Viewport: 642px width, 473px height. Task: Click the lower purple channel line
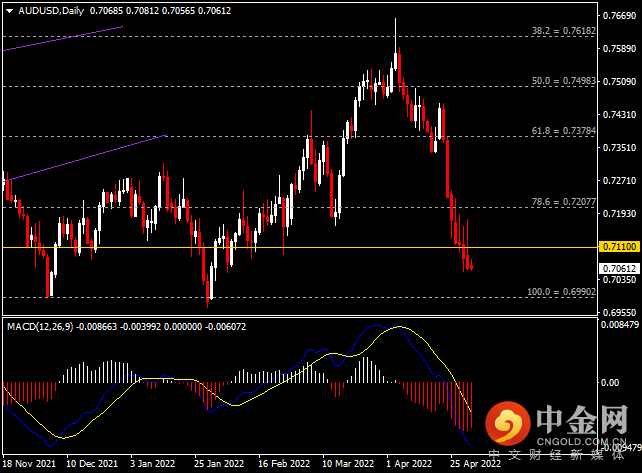click(x=85, y=158)
